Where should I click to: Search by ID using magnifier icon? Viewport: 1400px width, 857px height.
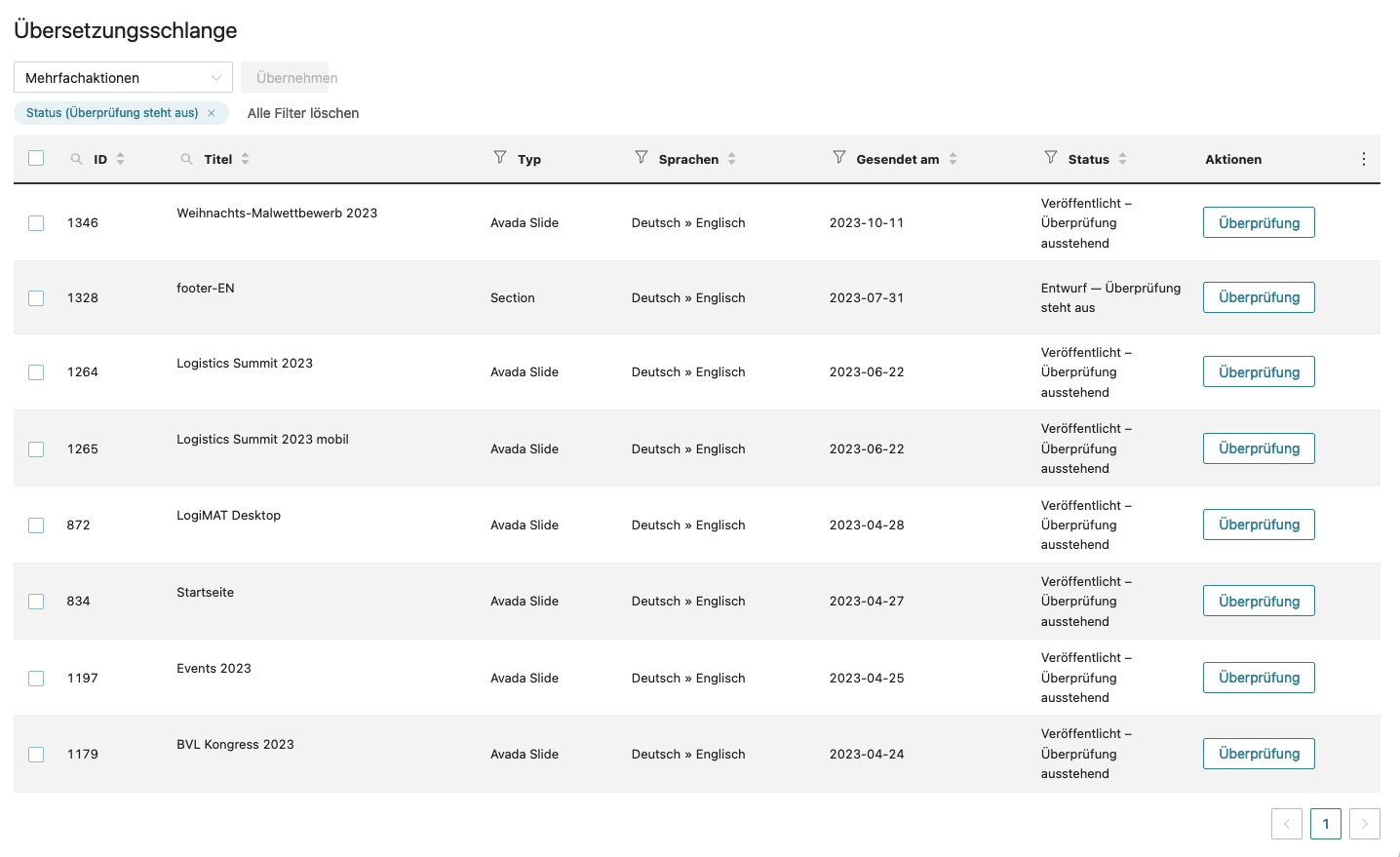tap(76, 159)
